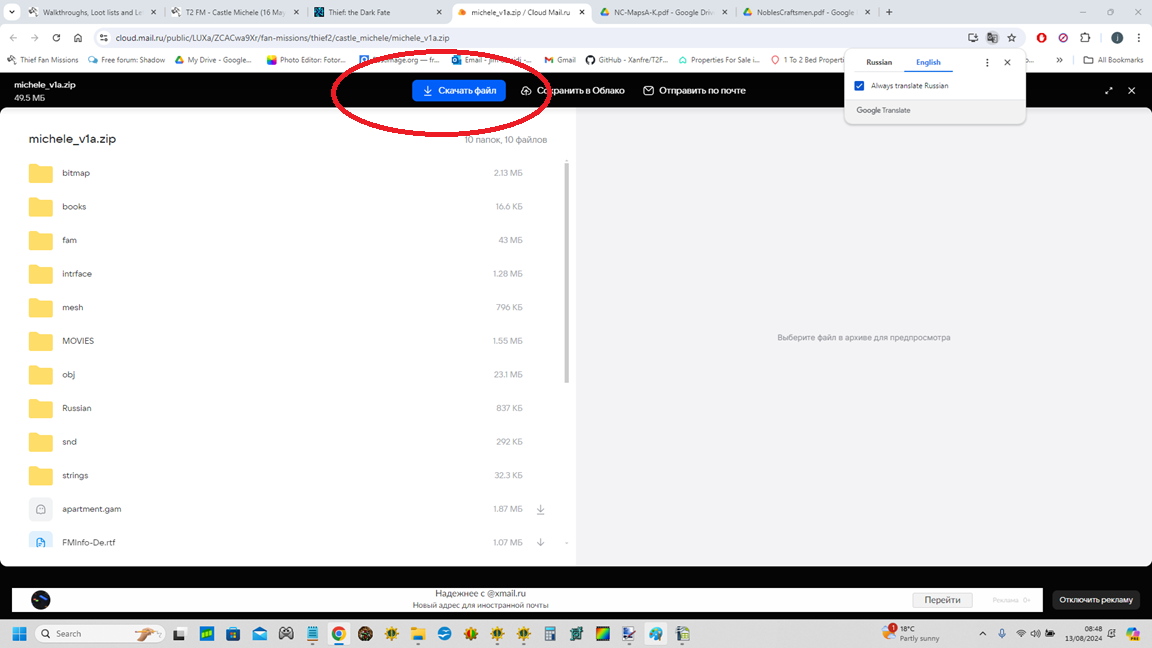Open My Drive - Google bookmark
The height and width of the screenshot is (648, 1152).
(x=213, y=60)
